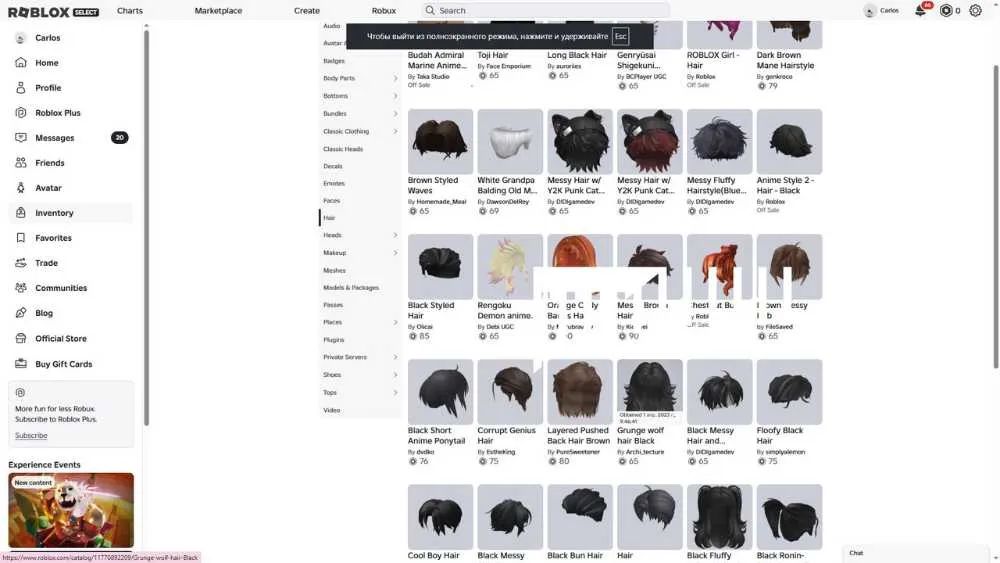Select the Classic Heads category
The image size is (1000, 563).
[x=343, y=149]
